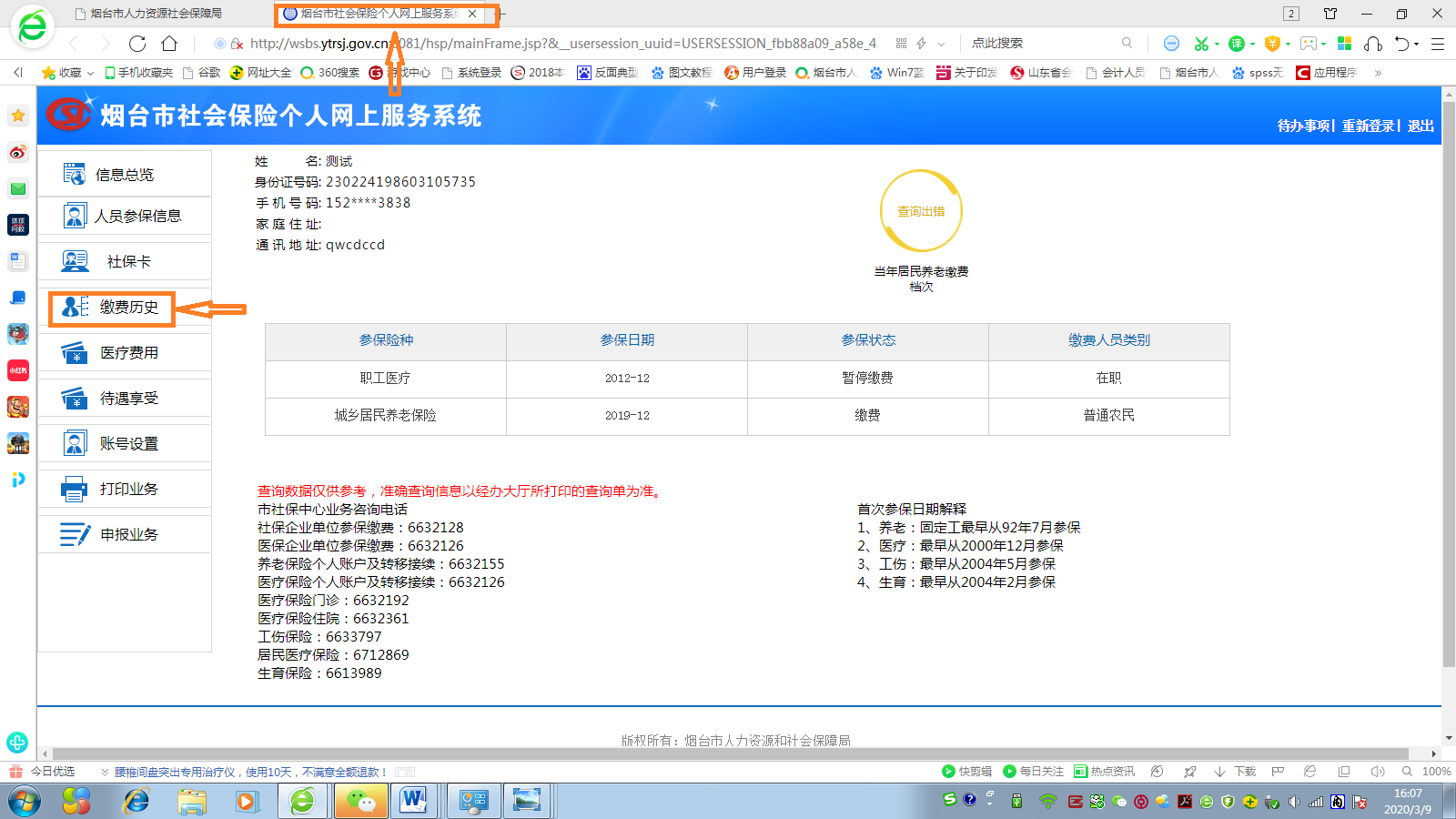Click the Weibo icon in sidebar
This screenshot has width=1456, height=819.
(x=18, y=152)
